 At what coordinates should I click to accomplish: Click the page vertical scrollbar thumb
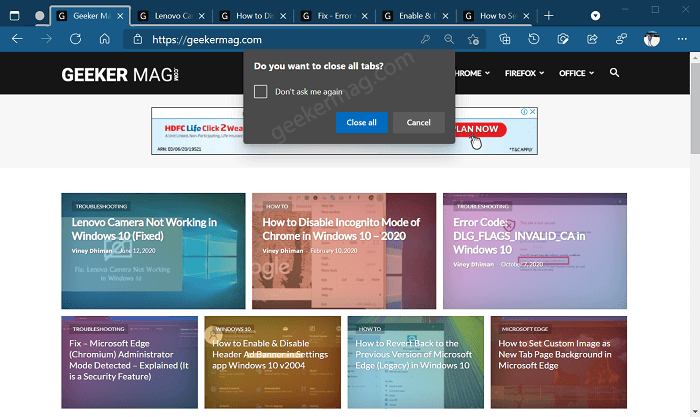click(x=695, y=108)
